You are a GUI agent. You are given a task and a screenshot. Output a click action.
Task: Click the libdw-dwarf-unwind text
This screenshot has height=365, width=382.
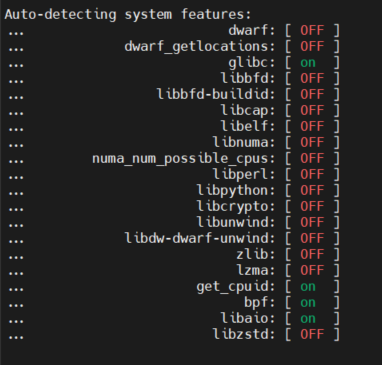(200, 238)
